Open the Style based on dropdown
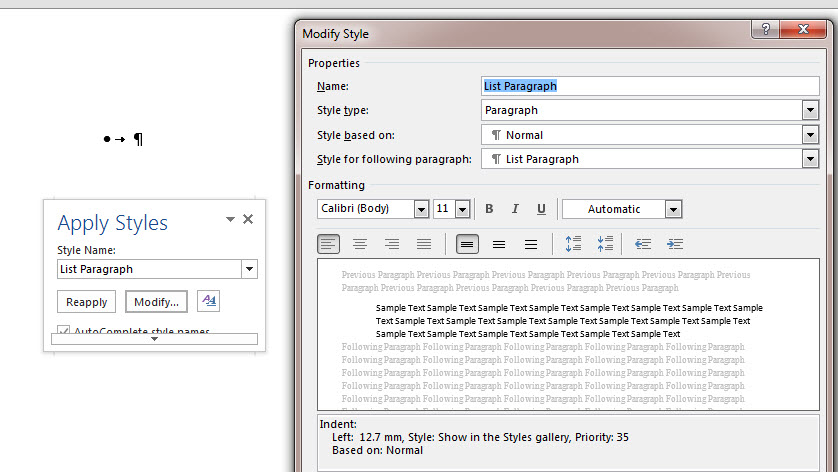 point(810,135)
